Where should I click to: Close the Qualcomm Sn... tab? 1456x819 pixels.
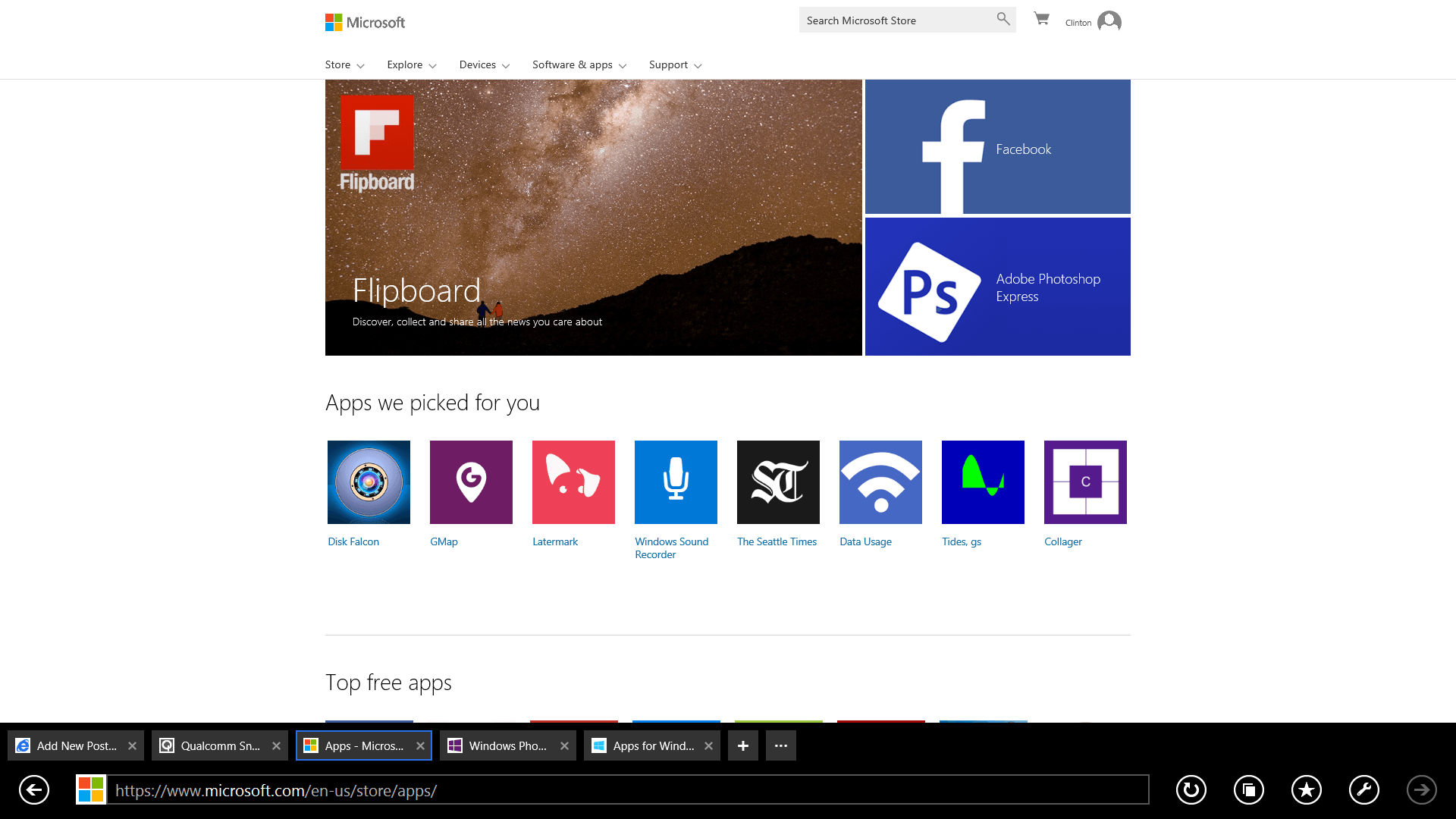[x=277, y=746]
